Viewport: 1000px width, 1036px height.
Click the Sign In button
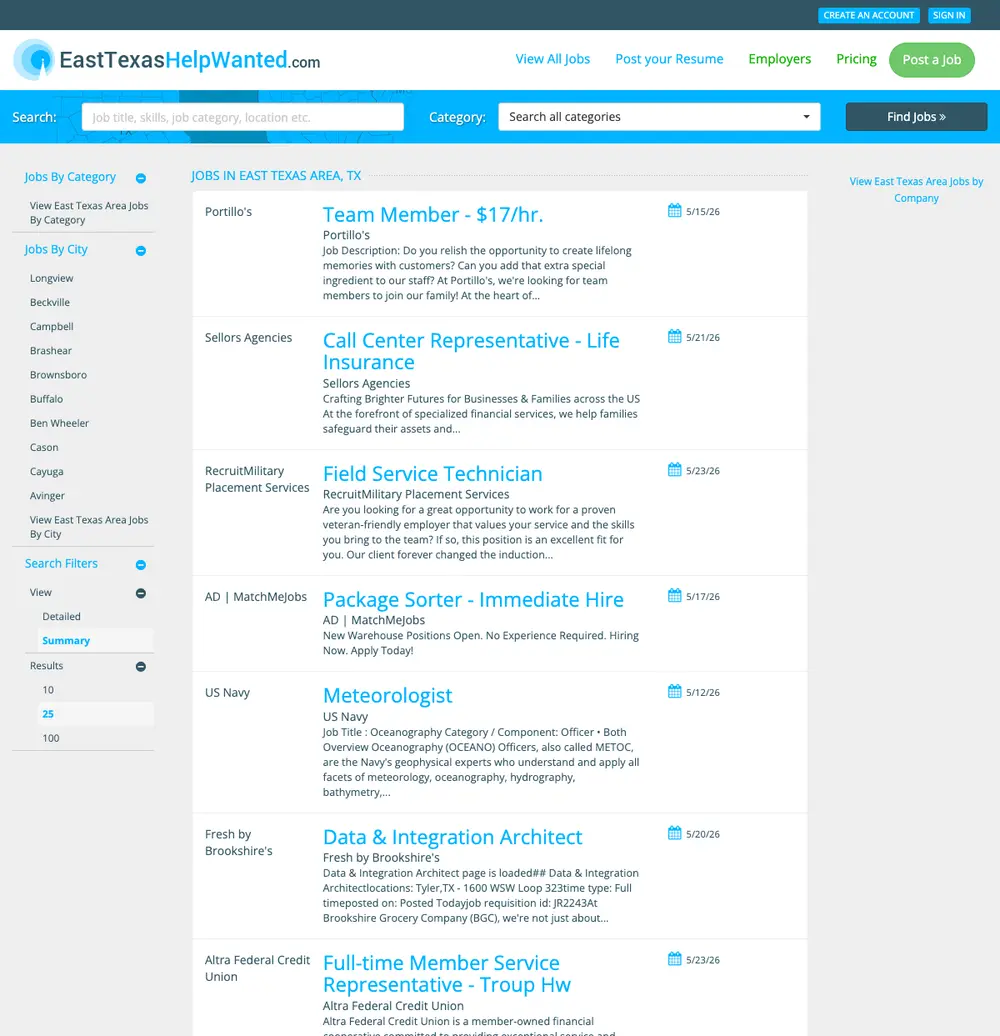point(948,15)
